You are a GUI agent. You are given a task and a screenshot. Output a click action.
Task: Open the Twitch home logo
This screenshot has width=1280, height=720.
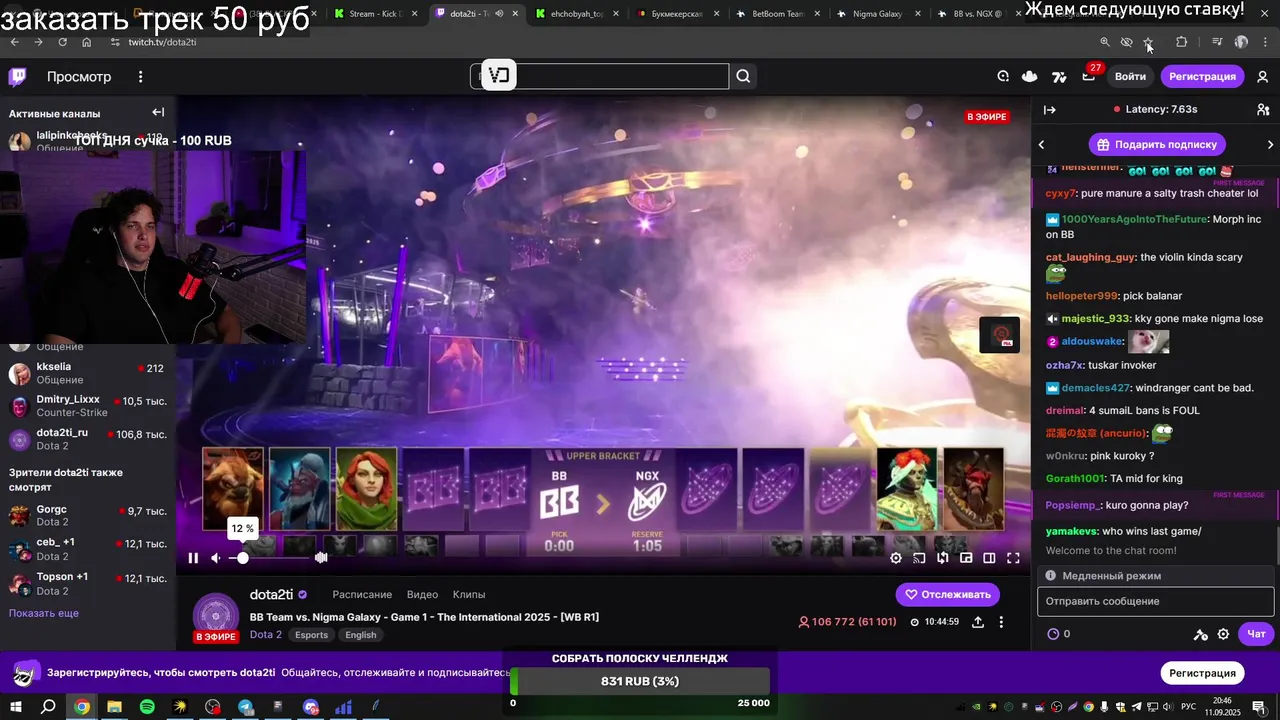coord(18,77)
